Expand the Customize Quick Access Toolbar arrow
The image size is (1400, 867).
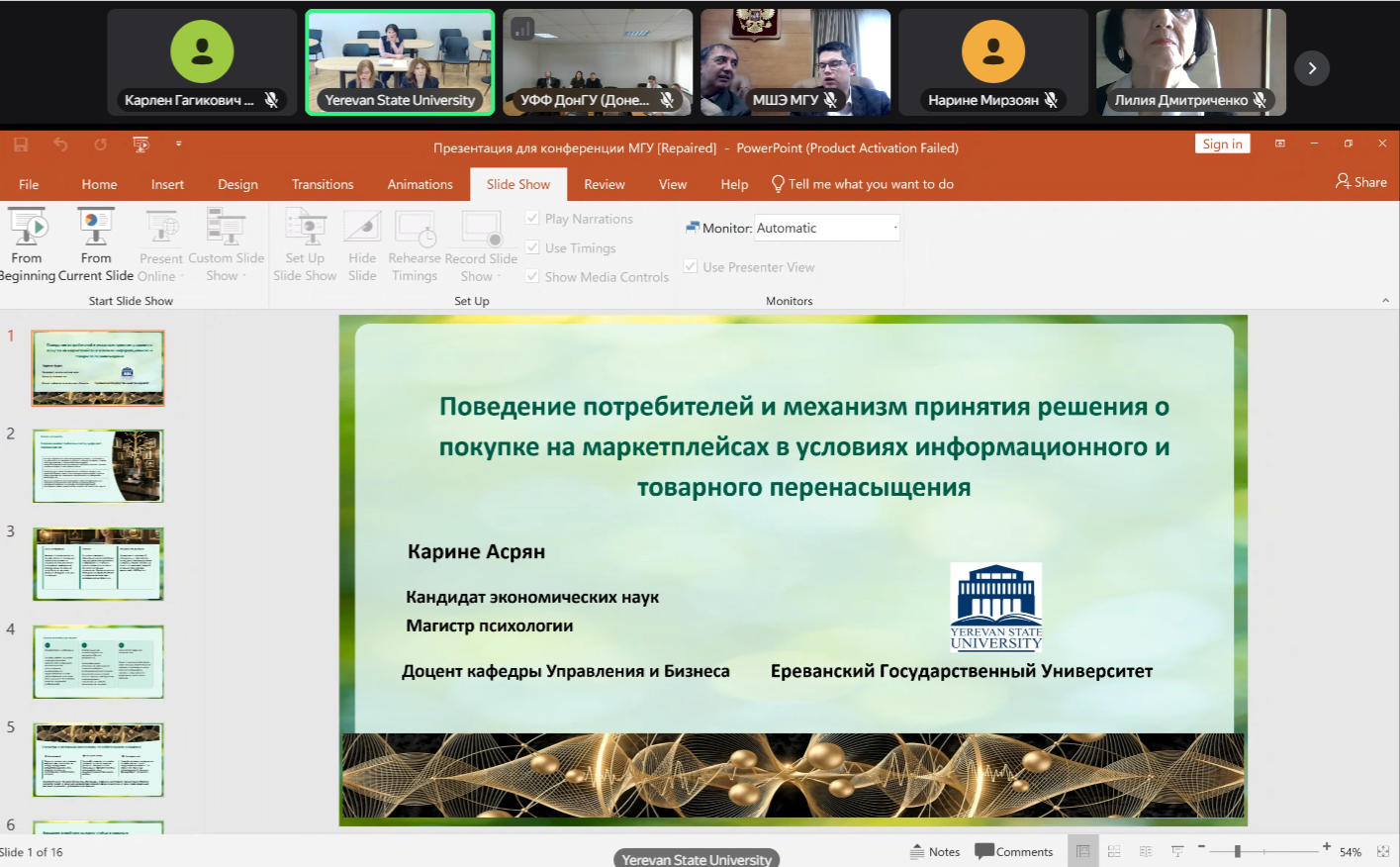[x=179, y=144]
